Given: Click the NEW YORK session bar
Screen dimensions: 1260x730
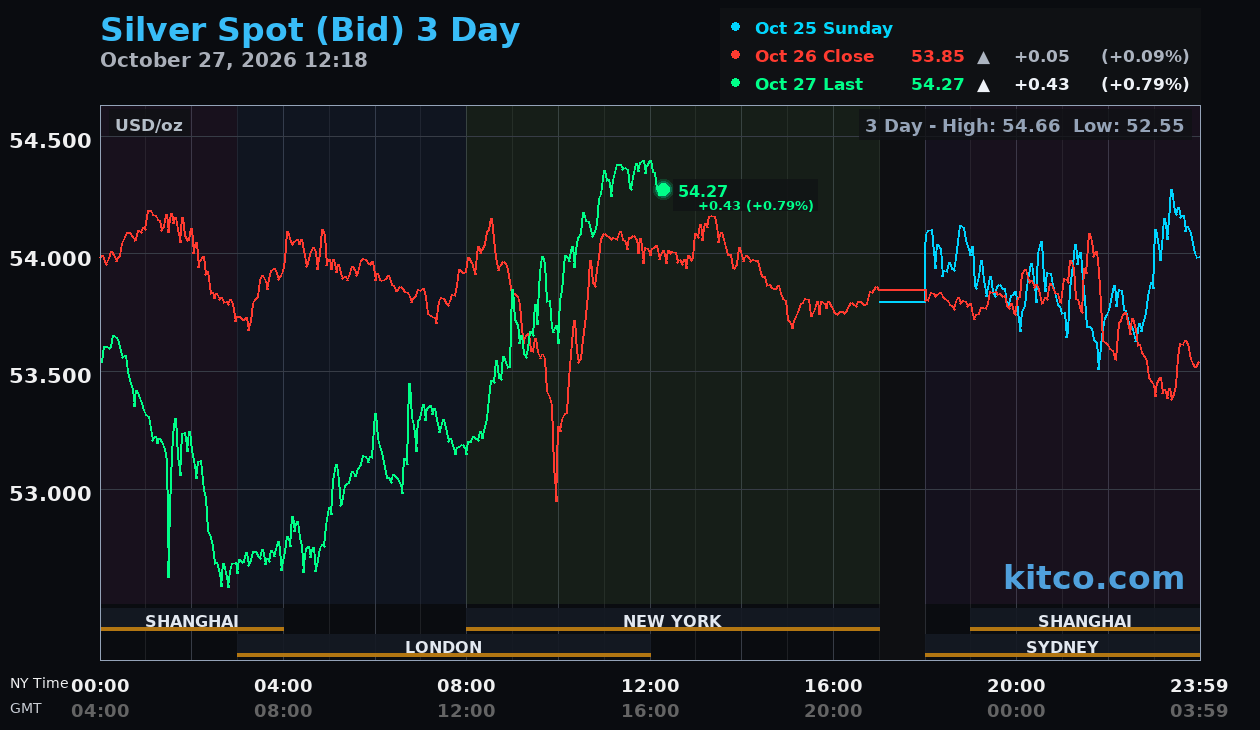Looking at the screenshot, I should point(672,620).
